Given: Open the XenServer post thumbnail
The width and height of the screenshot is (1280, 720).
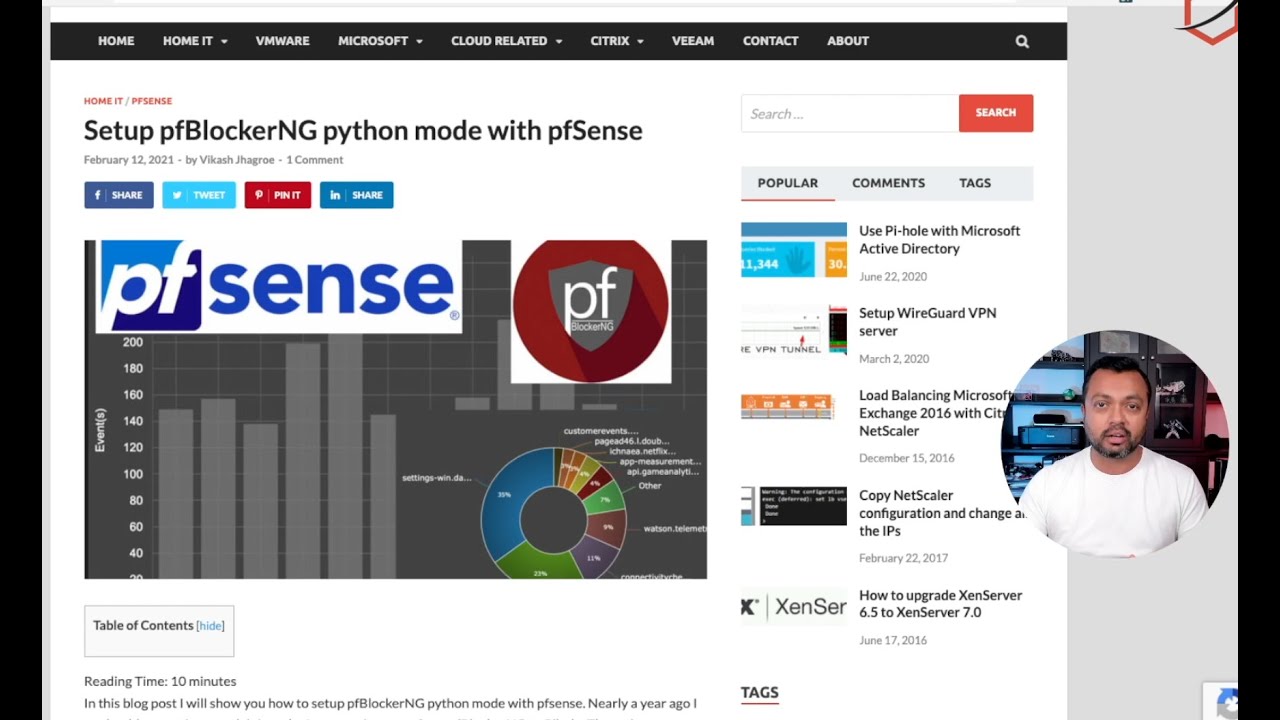Looking at the screenshot, I should pyautogui.click(x=794, y=606).
